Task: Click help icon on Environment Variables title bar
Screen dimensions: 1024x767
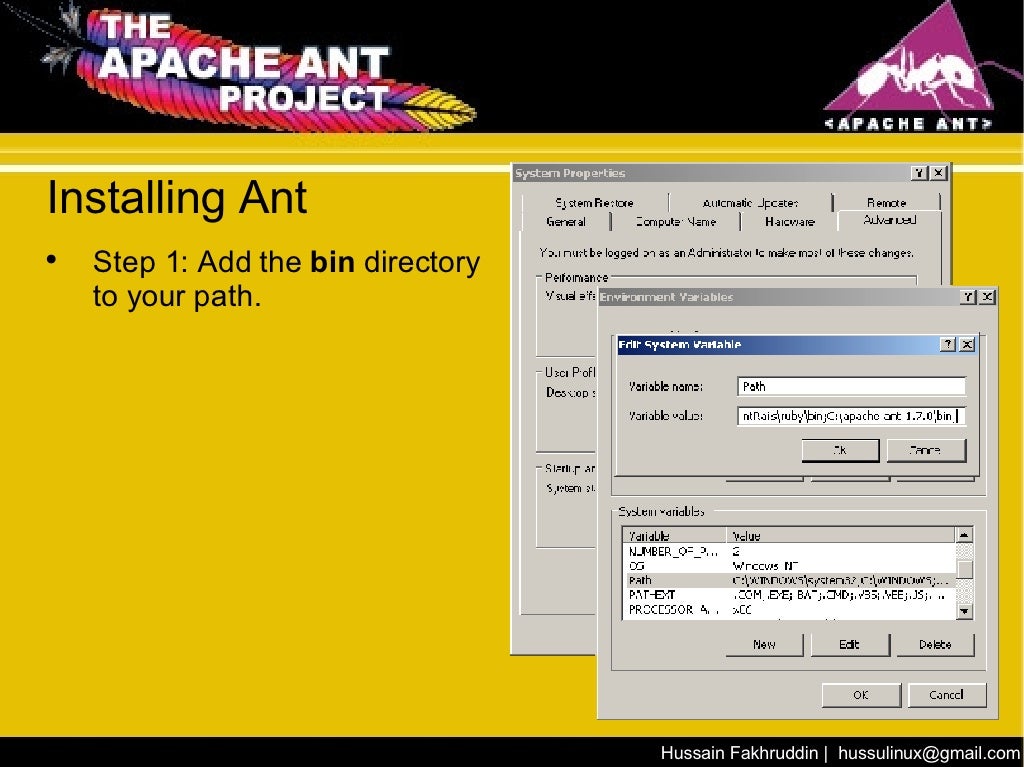Action: (969, 297)
